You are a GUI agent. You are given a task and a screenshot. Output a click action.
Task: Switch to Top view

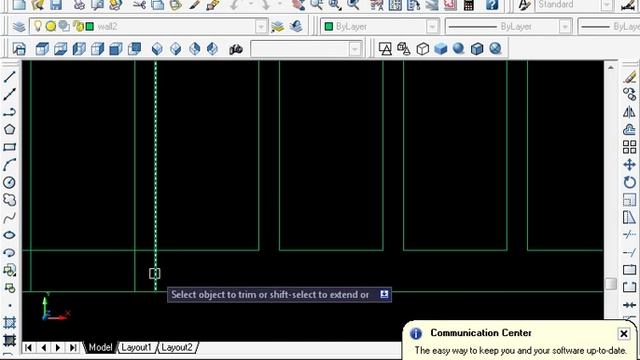point(42,49)
